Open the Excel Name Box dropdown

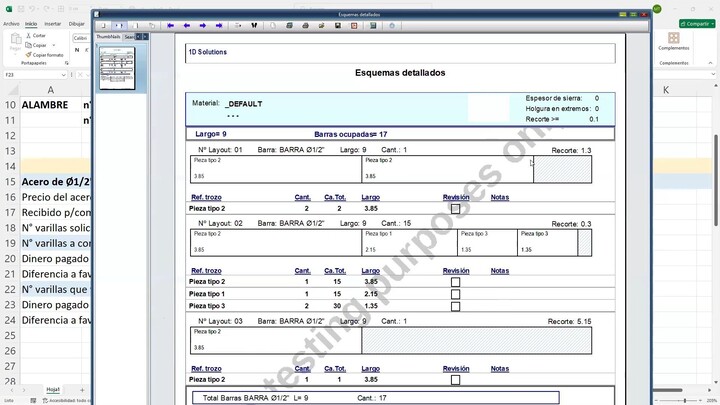point(63,75)
